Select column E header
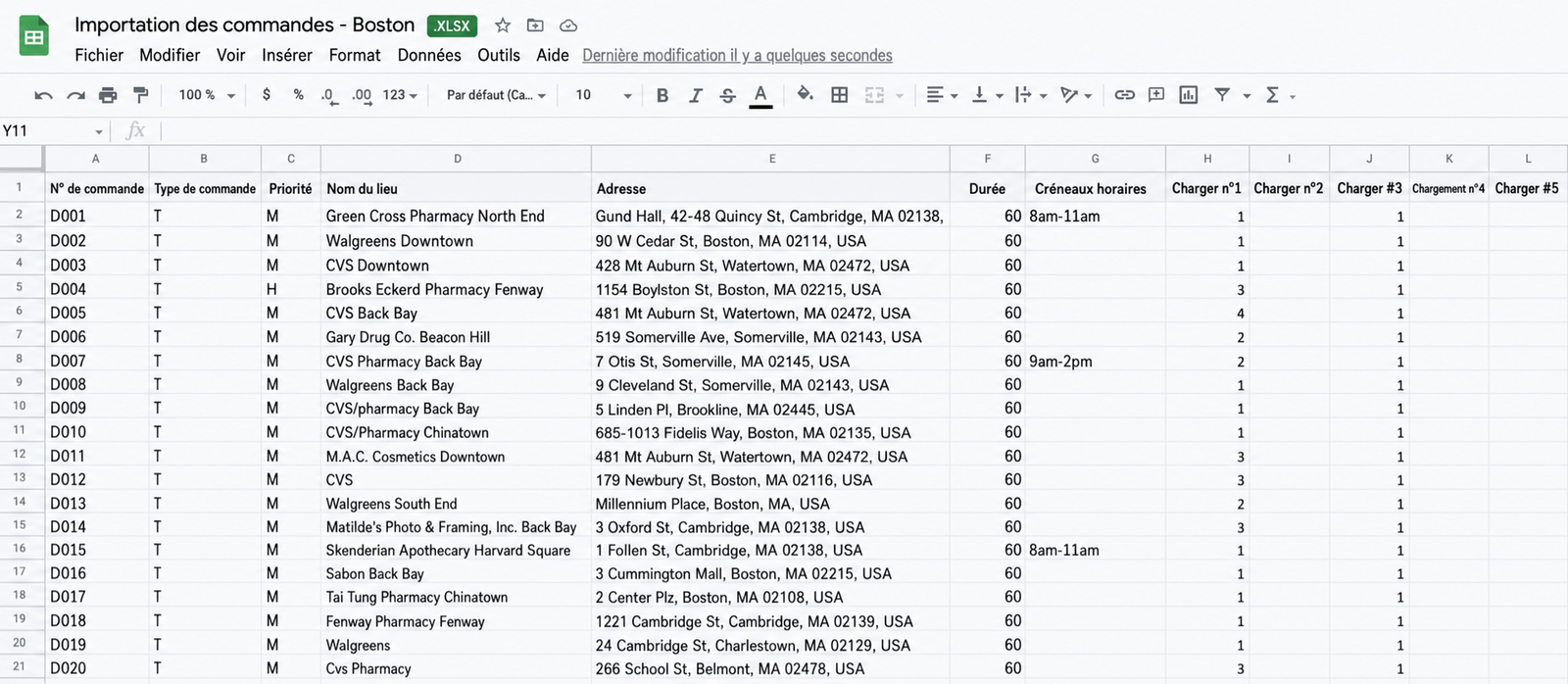 pyautogui.click(x=771, y=159)
